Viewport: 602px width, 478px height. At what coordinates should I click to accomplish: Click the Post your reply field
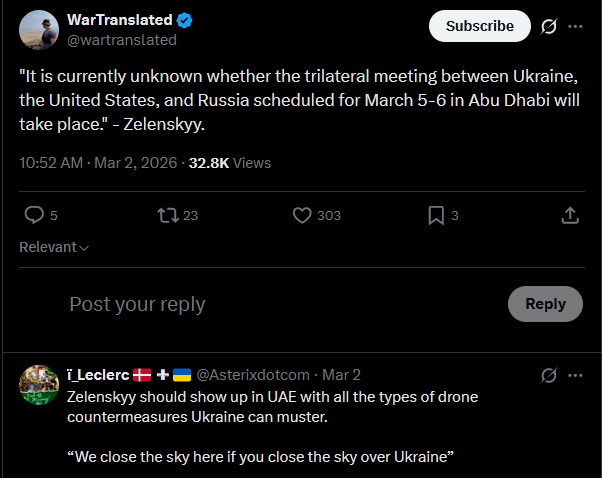pos(280,304)
